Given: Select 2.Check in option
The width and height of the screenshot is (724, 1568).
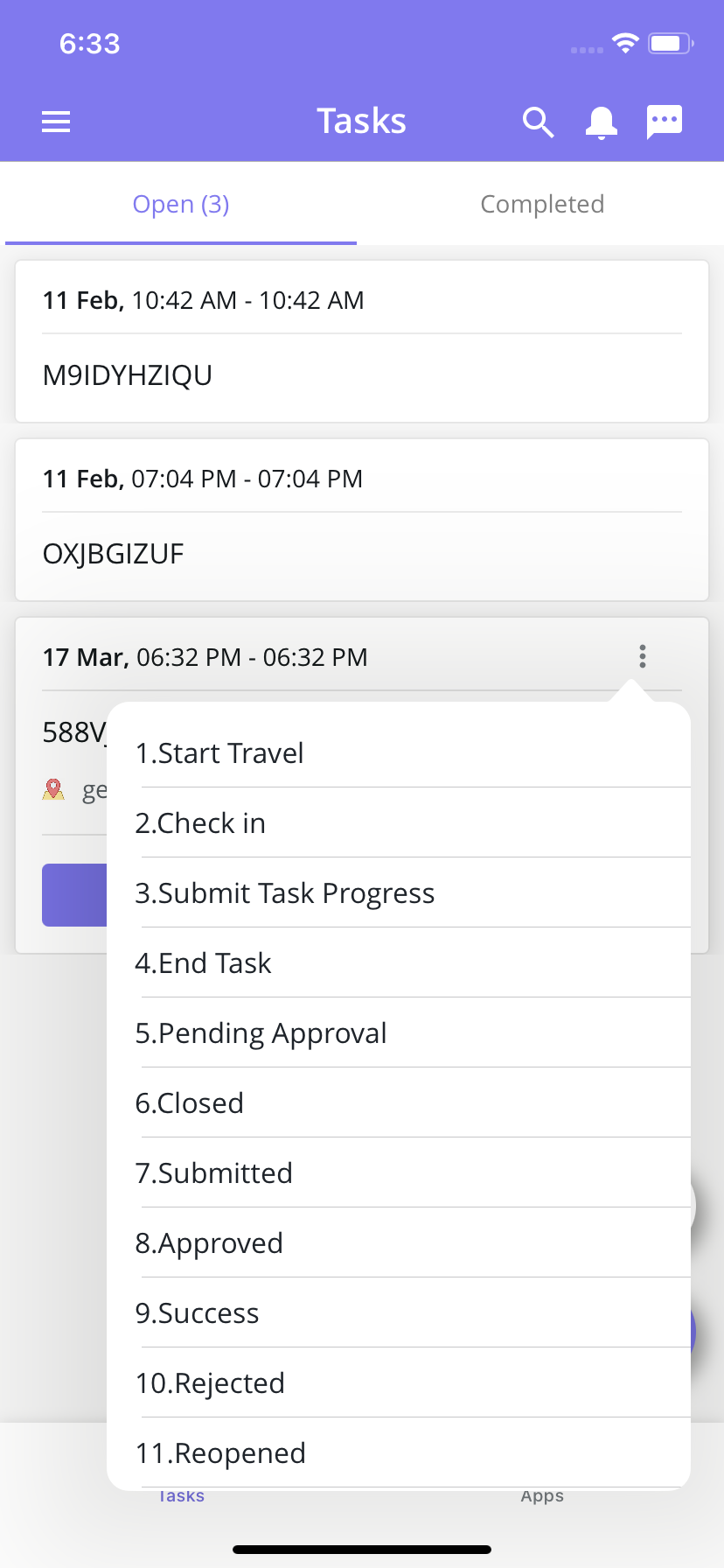Looking at the screenshot, I should [399, 822].
